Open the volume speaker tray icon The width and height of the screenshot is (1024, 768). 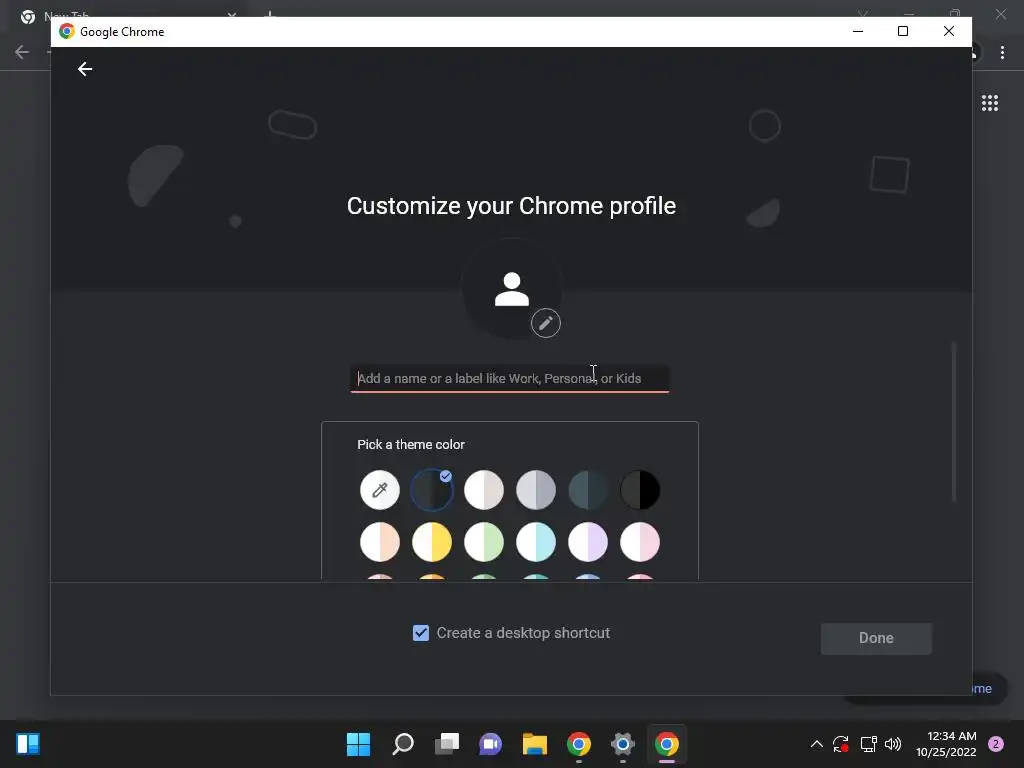pyautogui.click(x=893, y=744)
